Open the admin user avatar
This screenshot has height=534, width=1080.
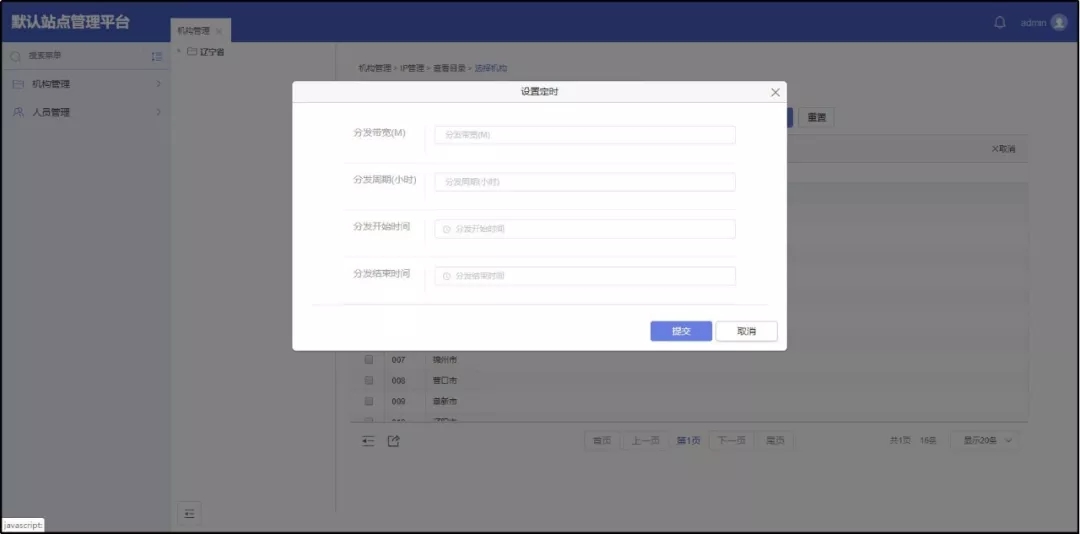pos(1059,23)
